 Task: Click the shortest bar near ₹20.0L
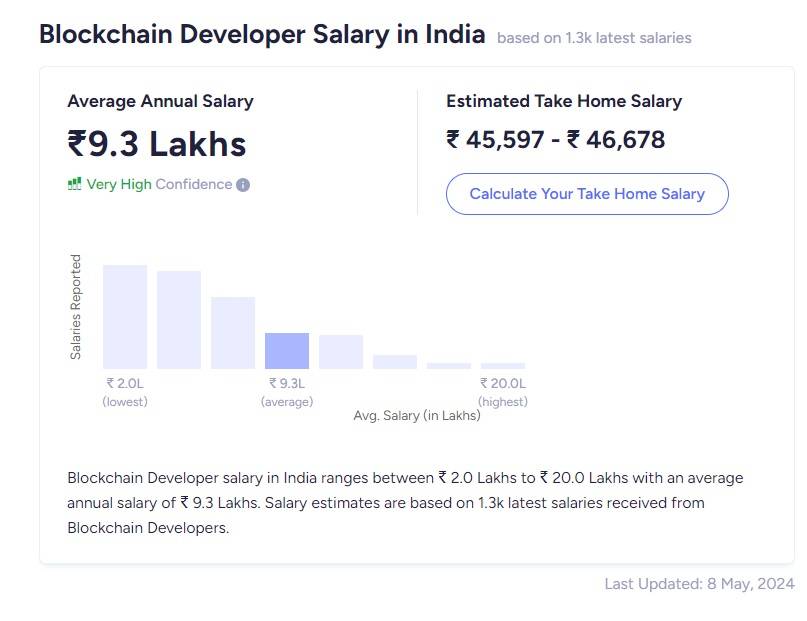point(503,364)
